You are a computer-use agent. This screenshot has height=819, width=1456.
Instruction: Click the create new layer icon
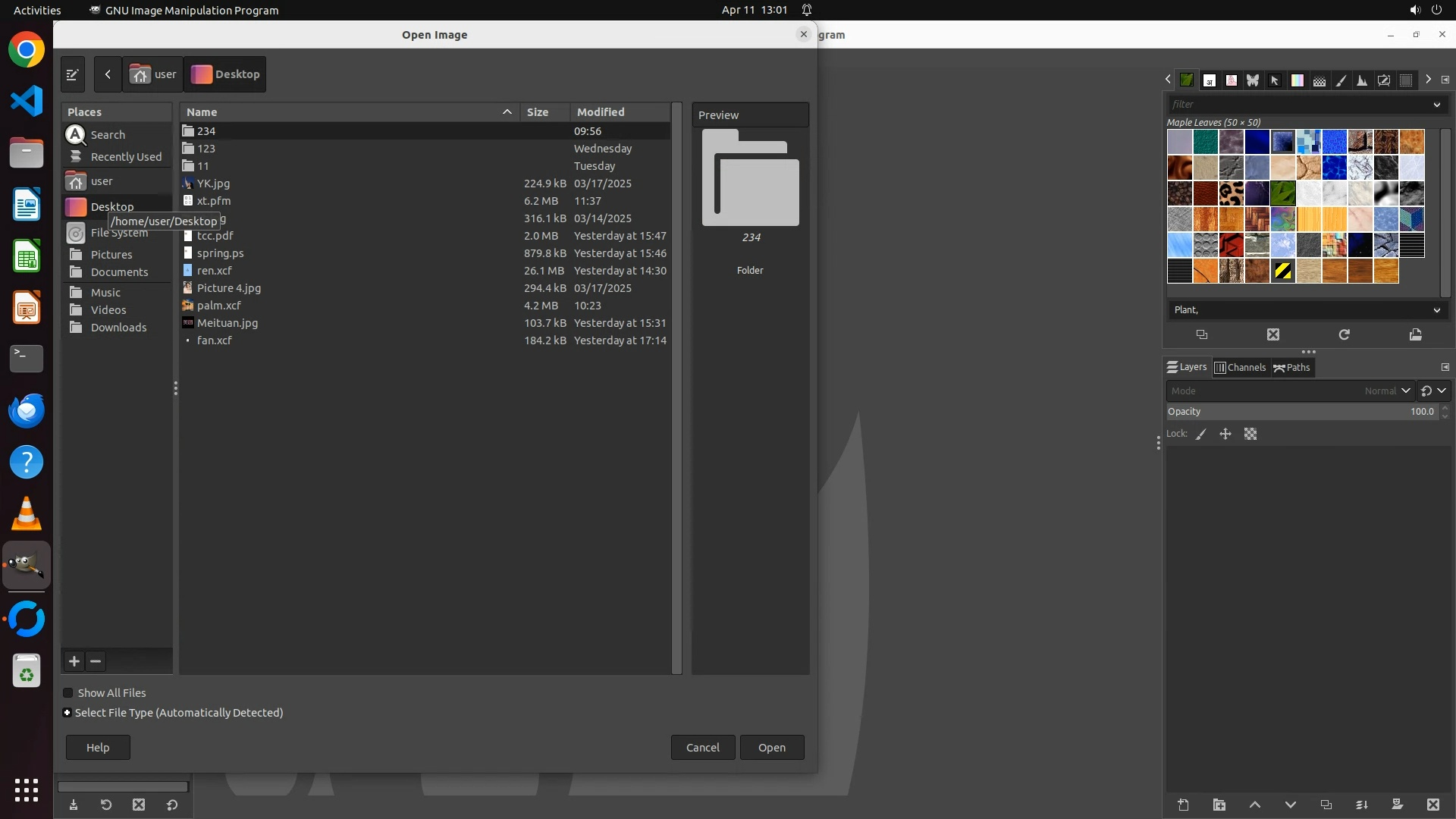[x=1183, y=805]
